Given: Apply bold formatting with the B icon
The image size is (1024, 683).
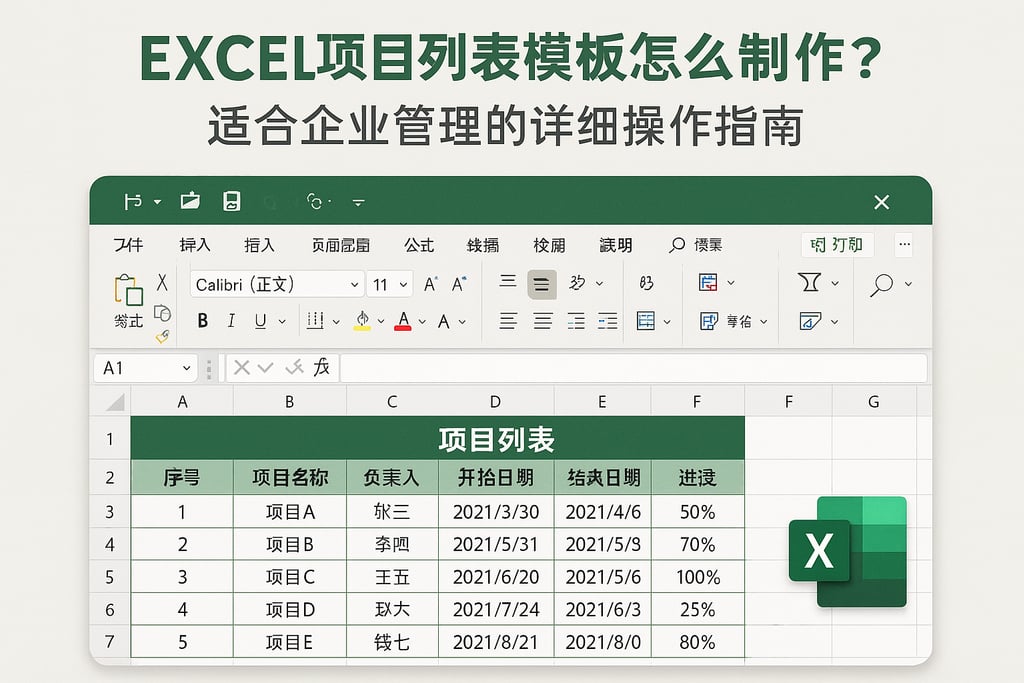Looking at the screenshot, I should point(202,320).
